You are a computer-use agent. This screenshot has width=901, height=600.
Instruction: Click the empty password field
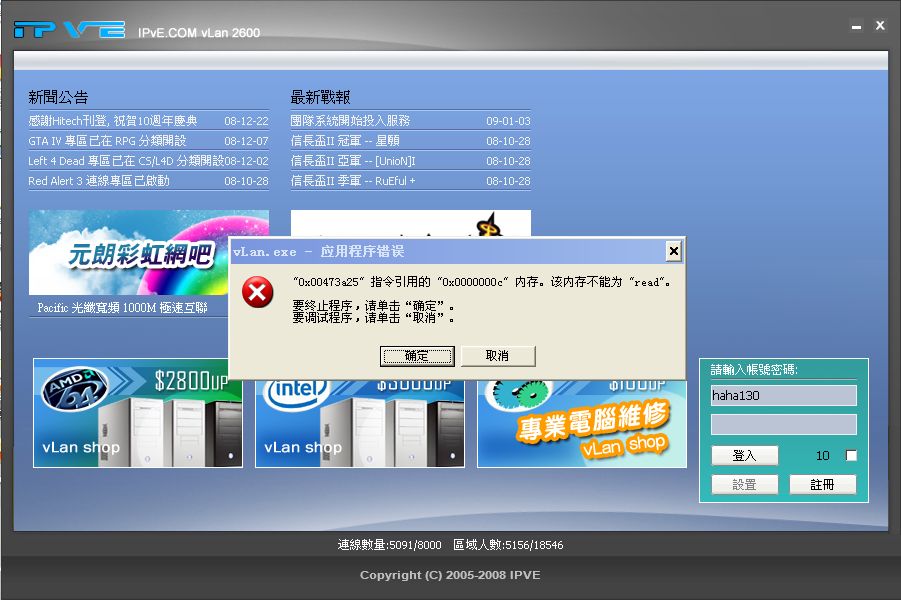point(784,425)
